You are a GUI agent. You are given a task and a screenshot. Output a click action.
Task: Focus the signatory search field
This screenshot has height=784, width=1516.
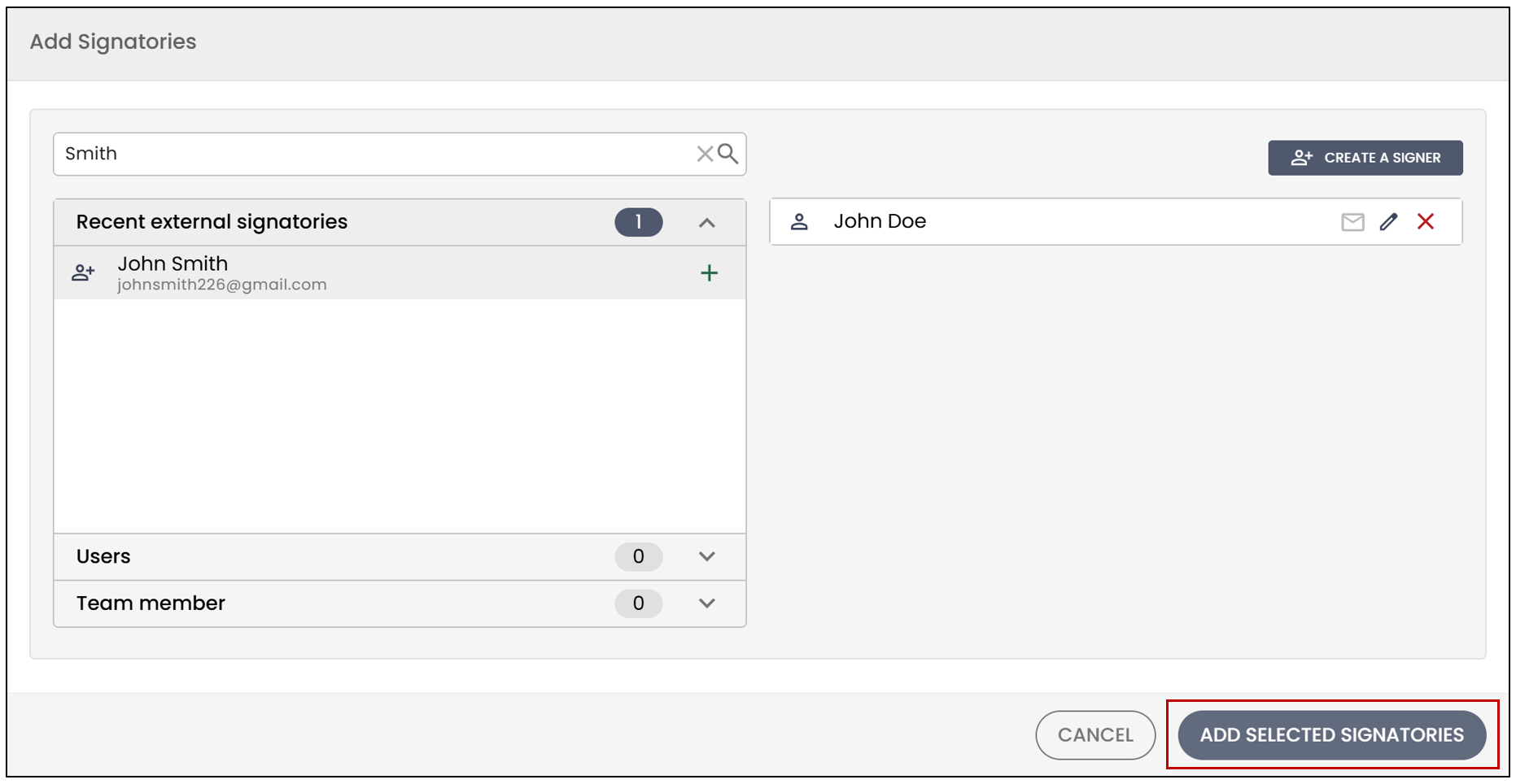coord(374,154)
